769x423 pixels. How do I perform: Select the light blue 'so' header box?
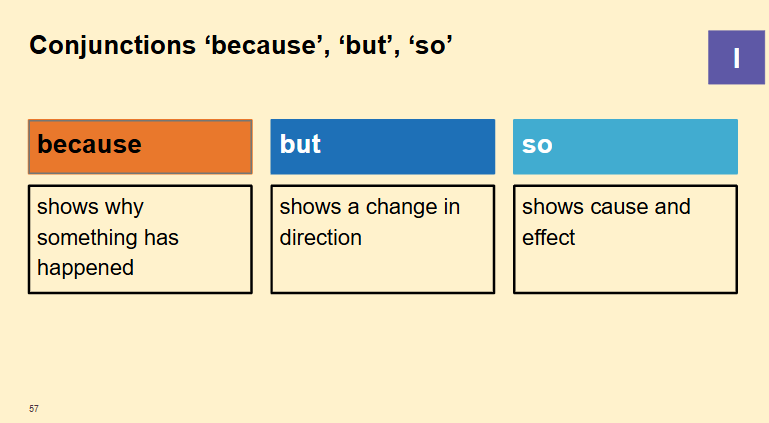pyautogui.click(x=625, y=147)
